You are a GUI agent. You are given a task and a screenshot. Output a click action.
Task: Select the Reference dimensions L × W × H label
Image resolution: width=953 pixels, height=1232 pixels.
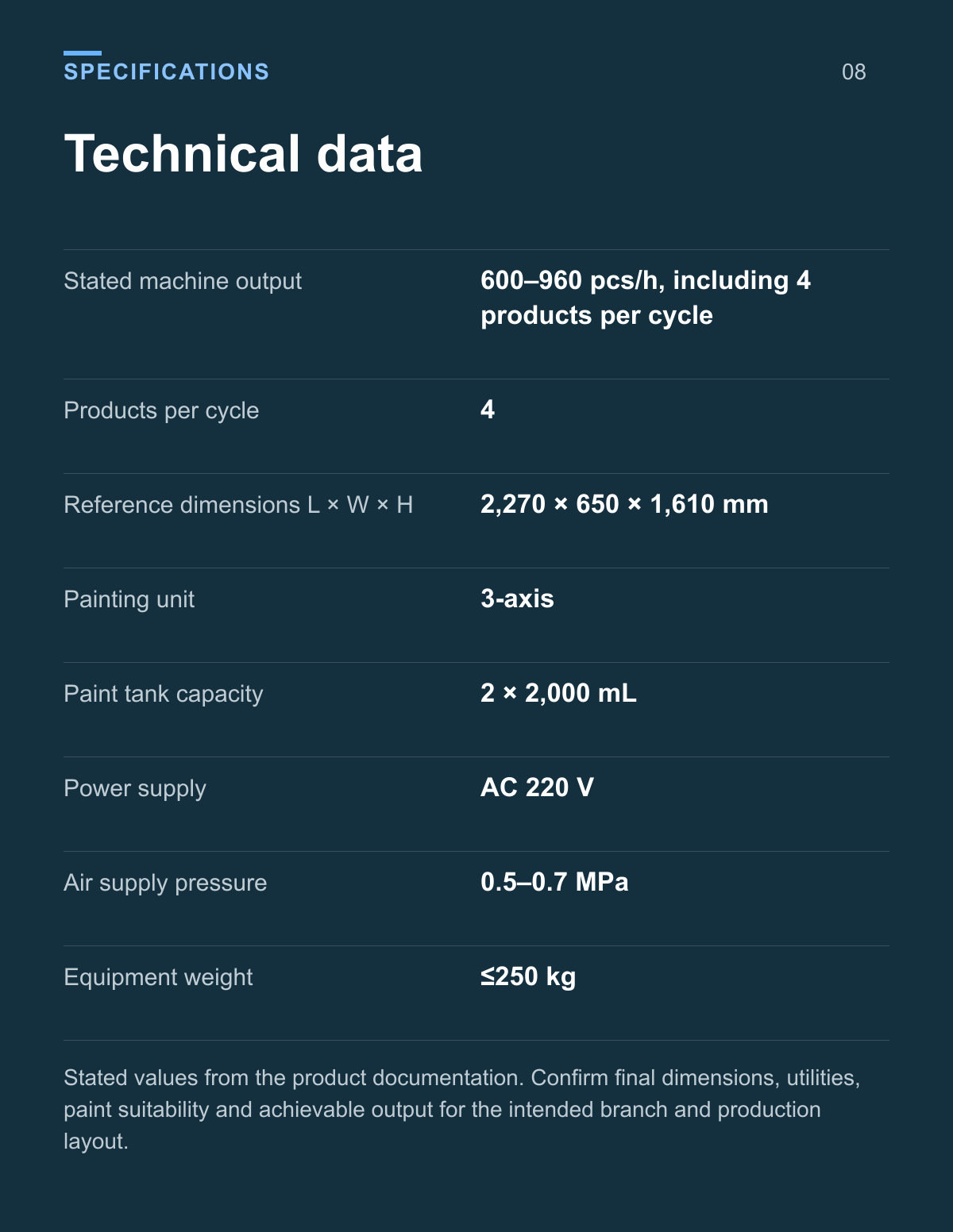pyautogui.click(x=238, y=505)
